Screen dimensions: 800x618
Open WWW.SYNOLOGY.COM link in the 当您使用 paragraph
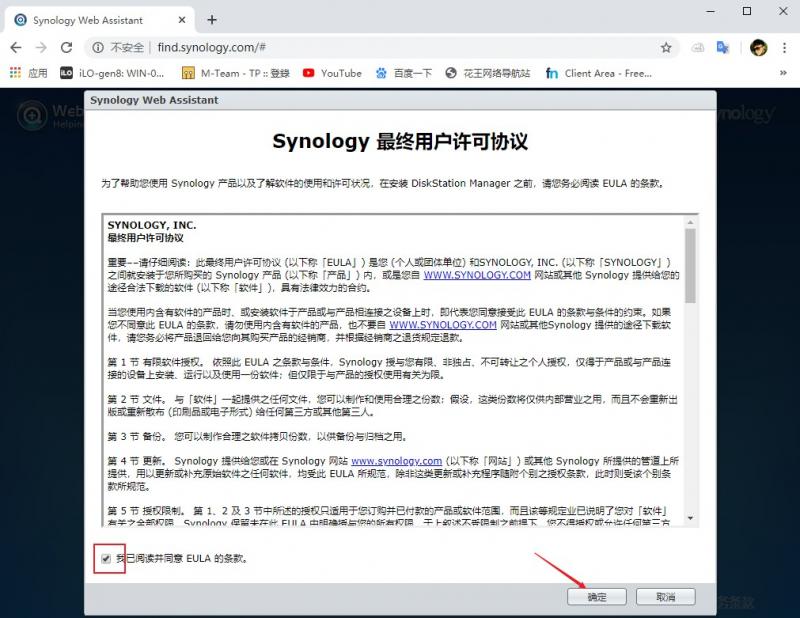tap(443, 325)
